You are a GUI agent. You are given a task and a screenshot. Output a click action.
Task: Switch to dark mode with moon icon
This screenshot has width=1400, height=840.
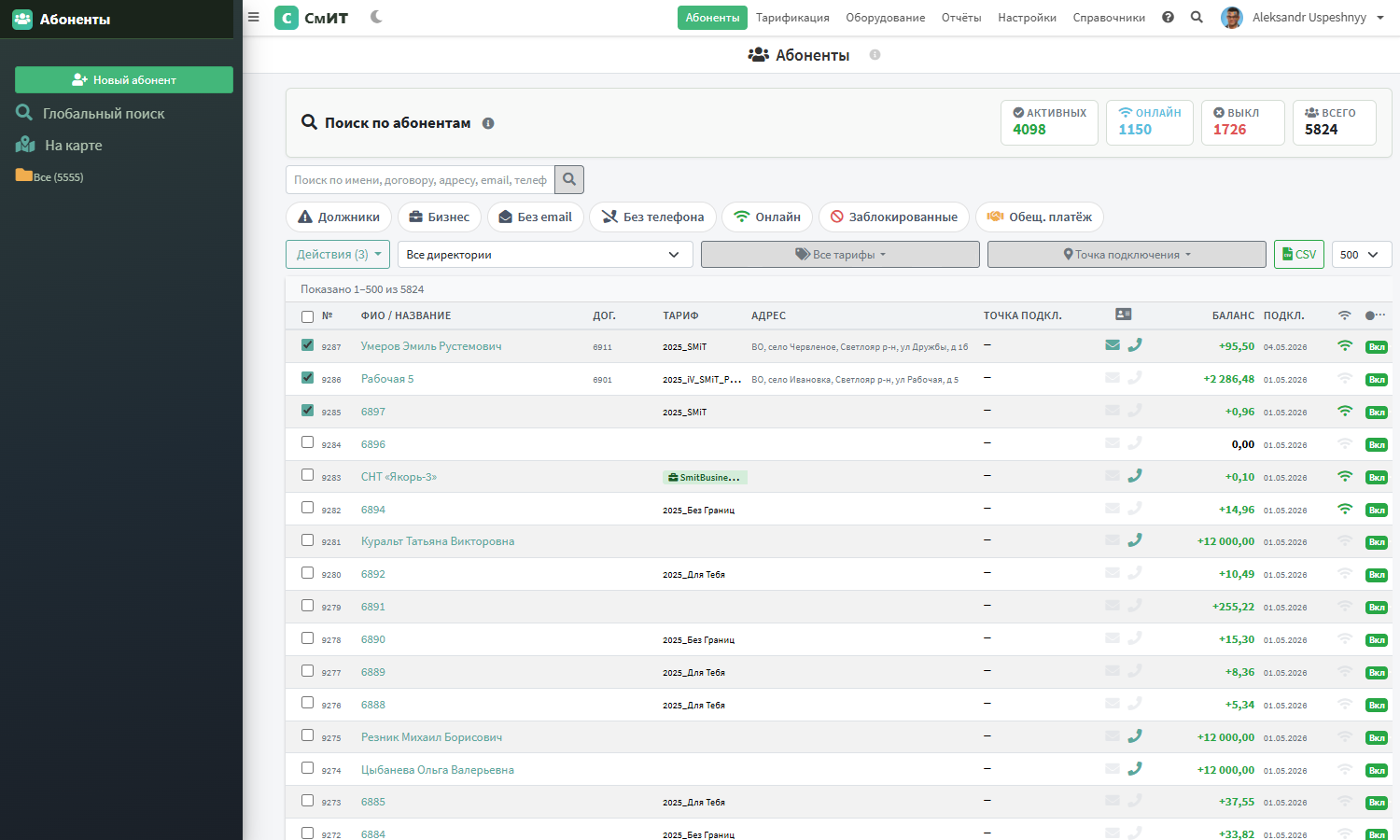376,17
